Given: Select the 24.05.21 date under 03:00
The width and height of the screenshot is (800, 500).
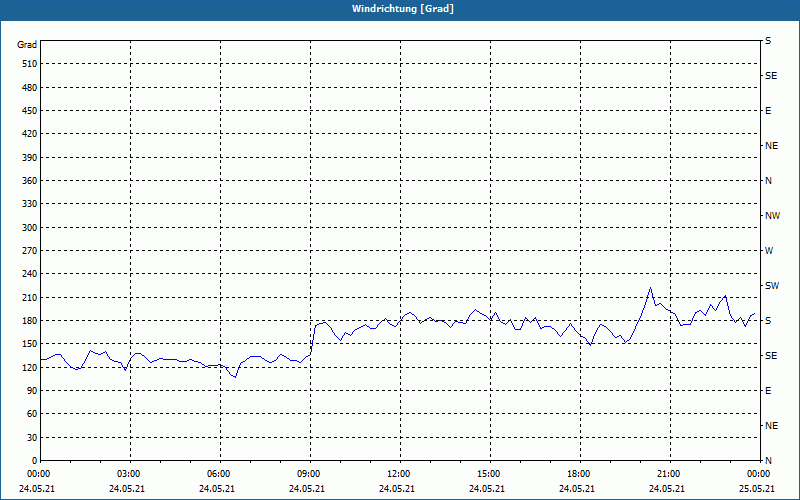Looking at the screenshot, I should (127, 489).
